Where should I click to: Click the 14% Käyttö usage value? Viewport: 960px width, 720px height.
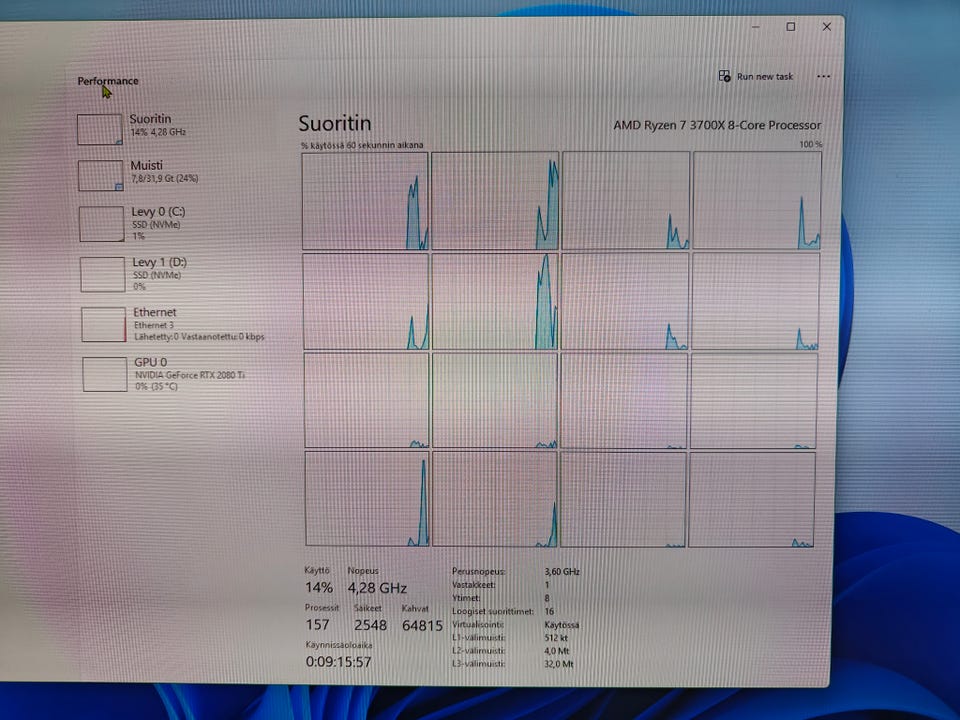(x=319, y=588)
